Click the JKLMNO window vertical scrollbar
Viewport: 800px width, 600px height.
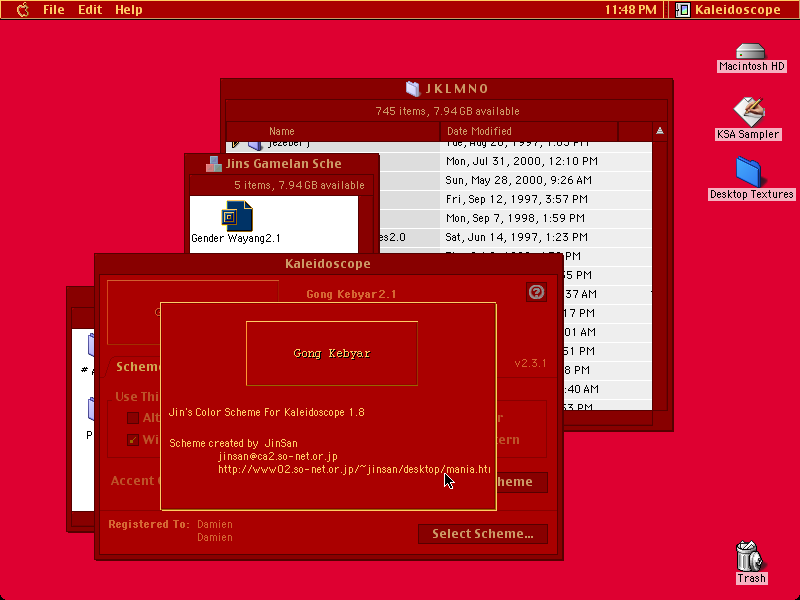click(660, 276)
